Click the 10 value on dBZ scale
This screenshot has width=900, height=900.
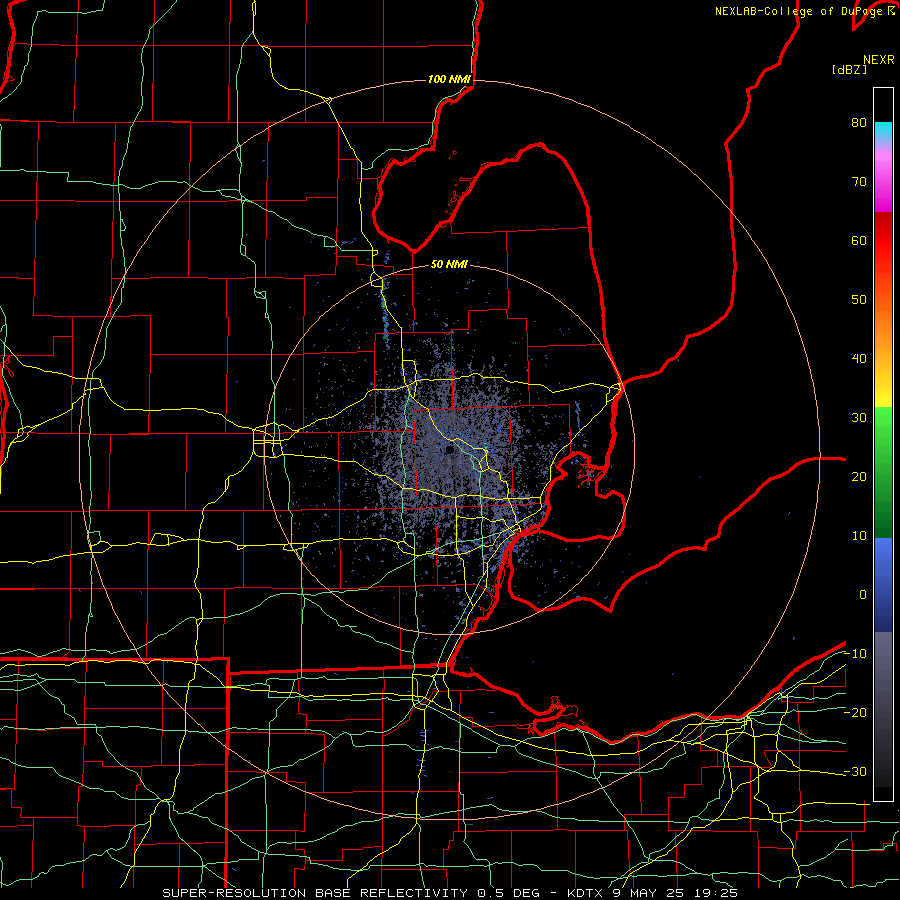[x=859, y=536]
